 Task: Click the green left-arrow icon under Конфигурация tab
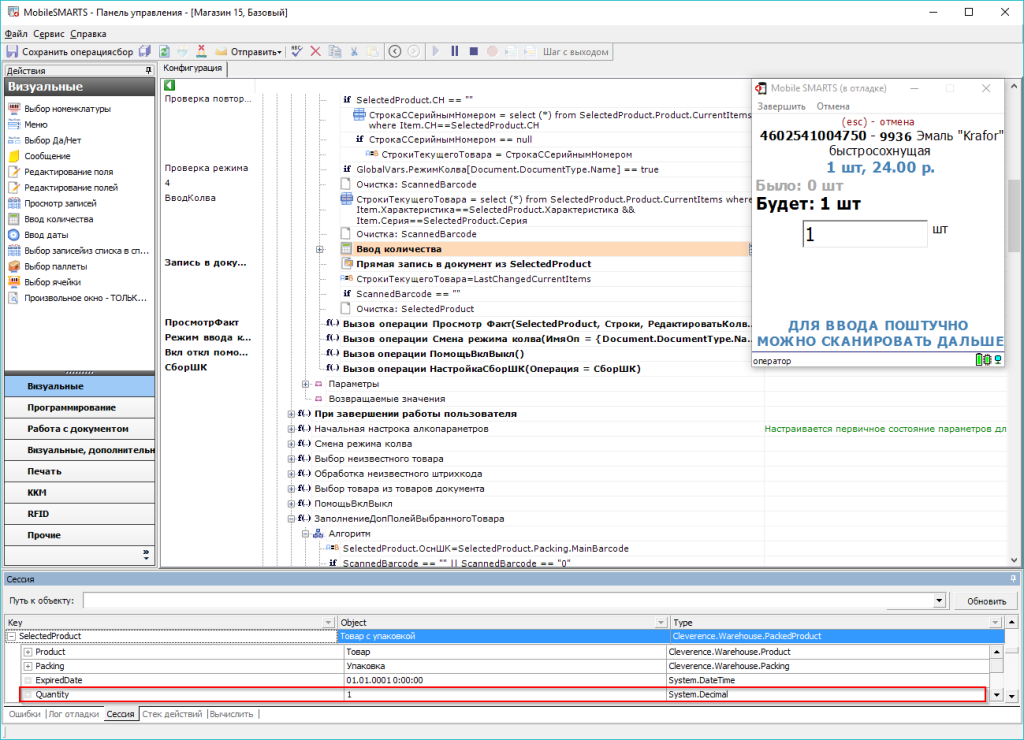(170, 85)
